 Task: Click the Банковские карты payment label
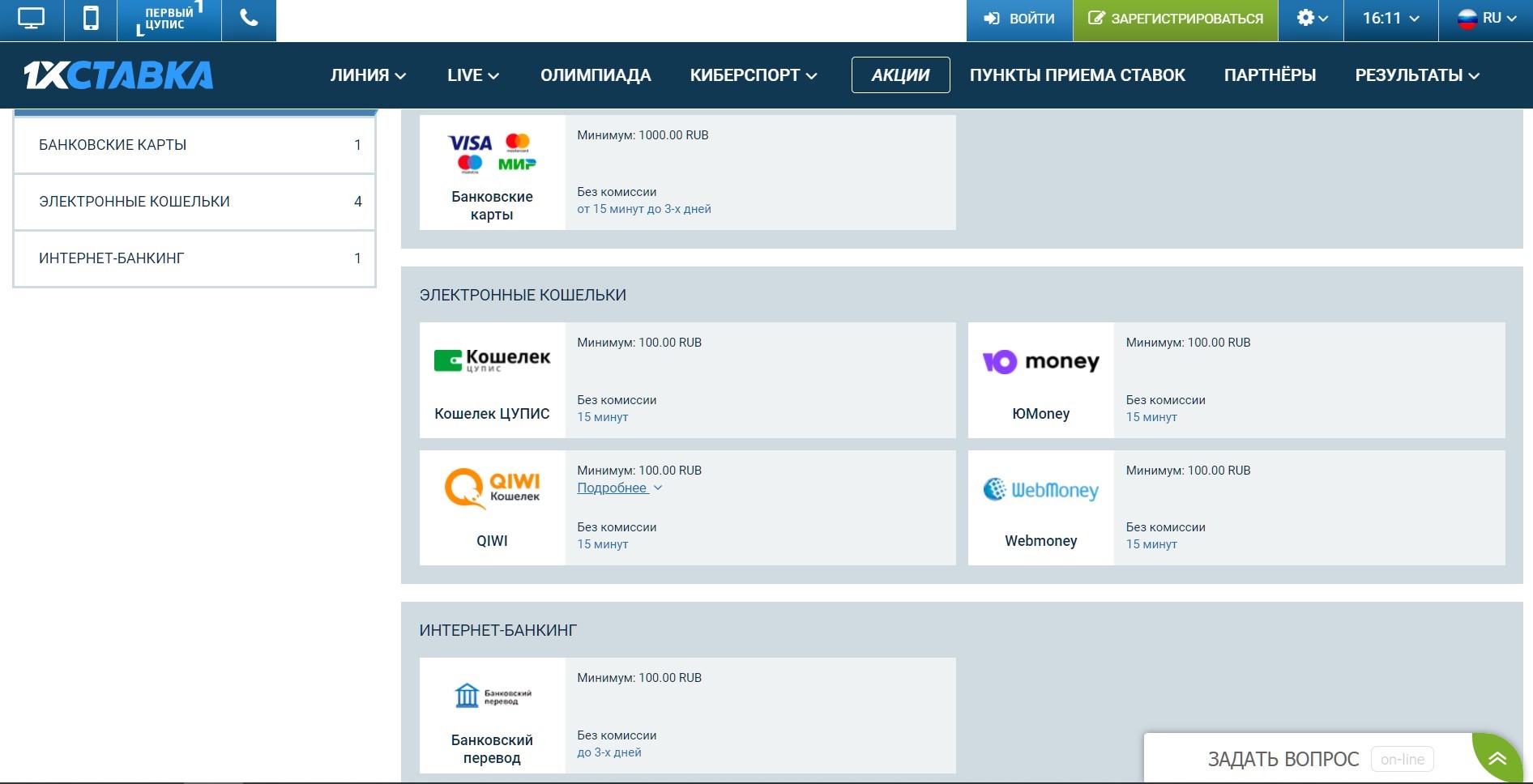pyautogui.click(x=492, y=206)
